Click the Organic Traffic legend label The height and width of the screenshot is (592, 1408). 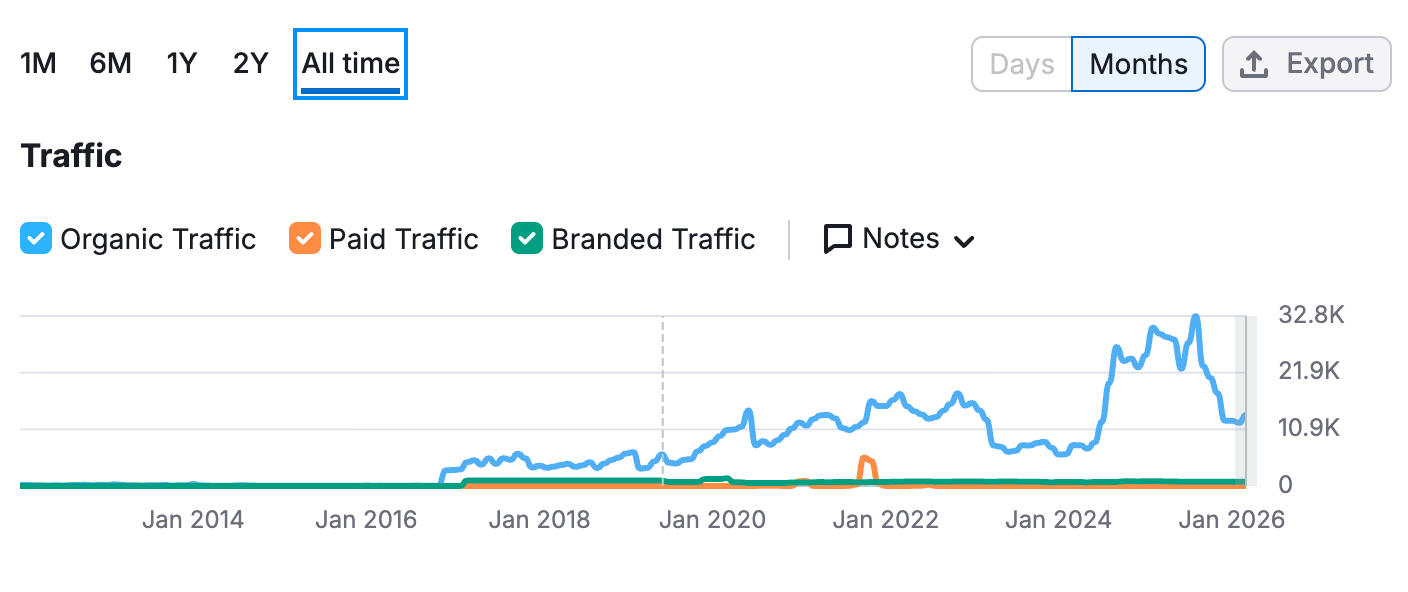[158, 240]
